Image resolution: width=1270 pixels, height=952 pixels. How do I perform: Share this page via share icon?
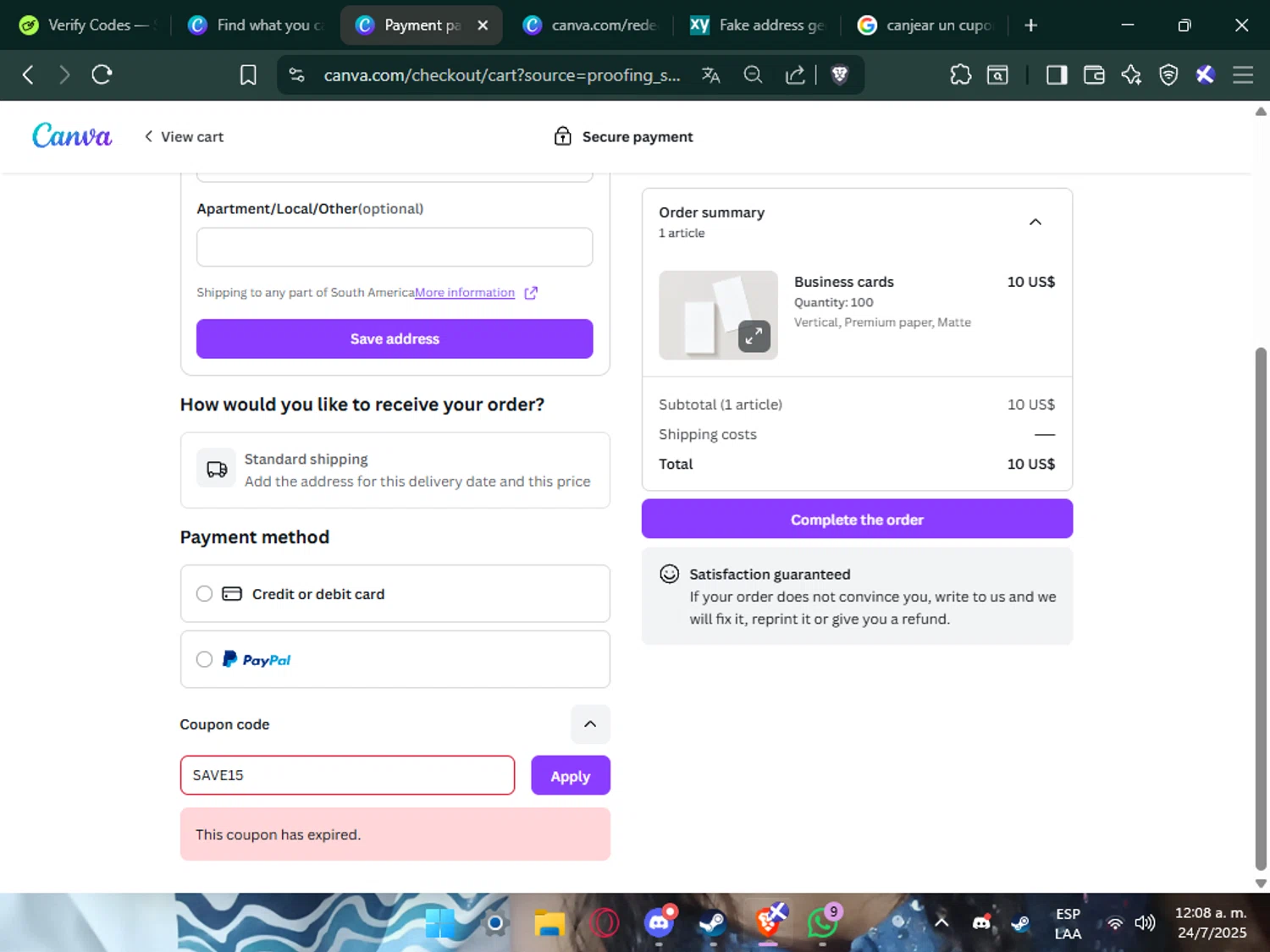pos(795,75)
